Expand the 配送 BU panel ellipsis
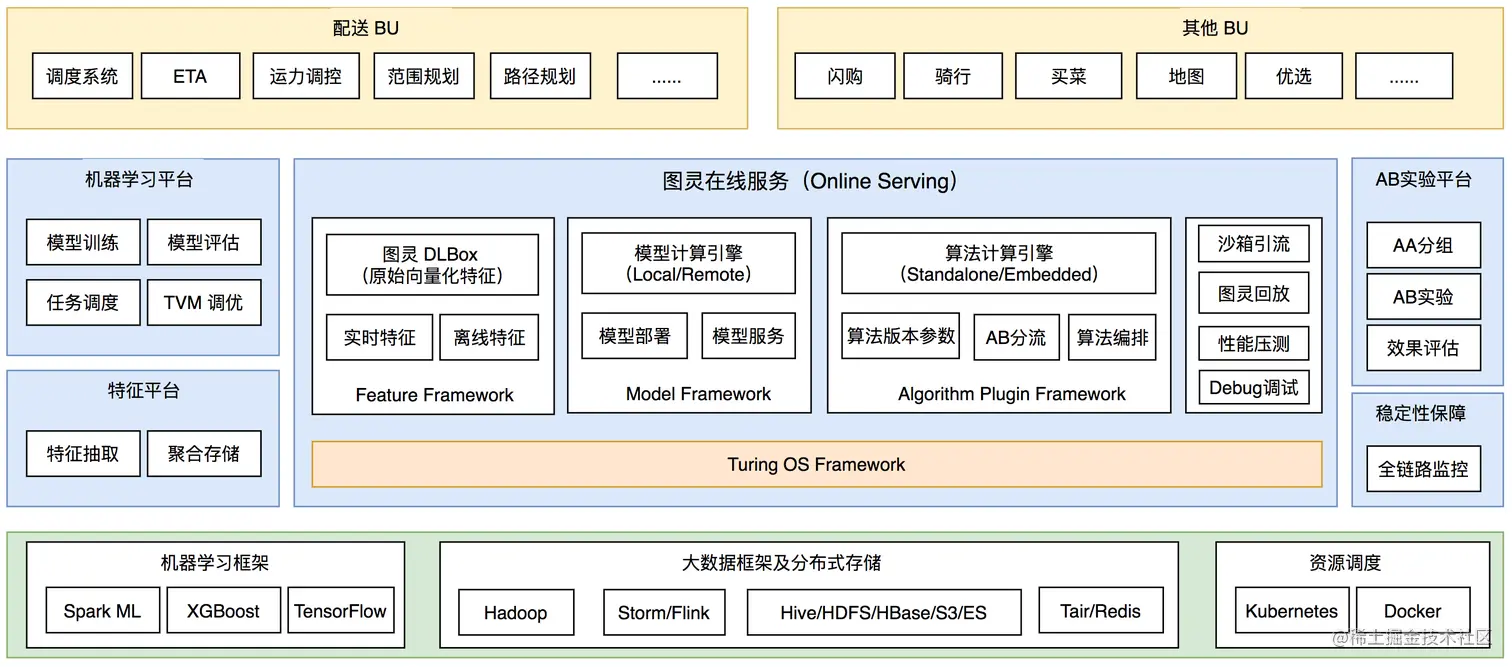The width and height of the screenshot is (1512, 667). click(x=667, y=75)
